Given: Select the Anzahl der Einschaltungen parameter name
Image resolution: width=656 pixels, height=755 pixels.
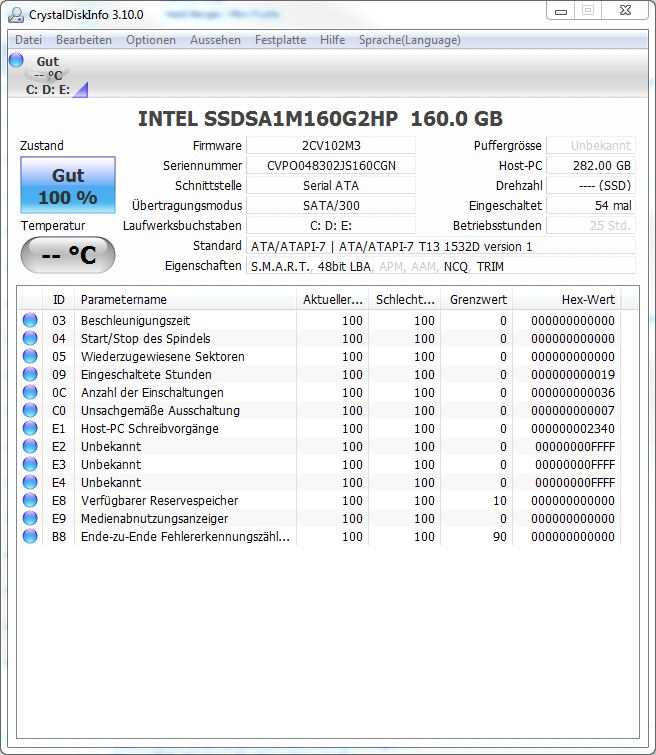Looking at the screenshot, I should (x=152, y=393).
